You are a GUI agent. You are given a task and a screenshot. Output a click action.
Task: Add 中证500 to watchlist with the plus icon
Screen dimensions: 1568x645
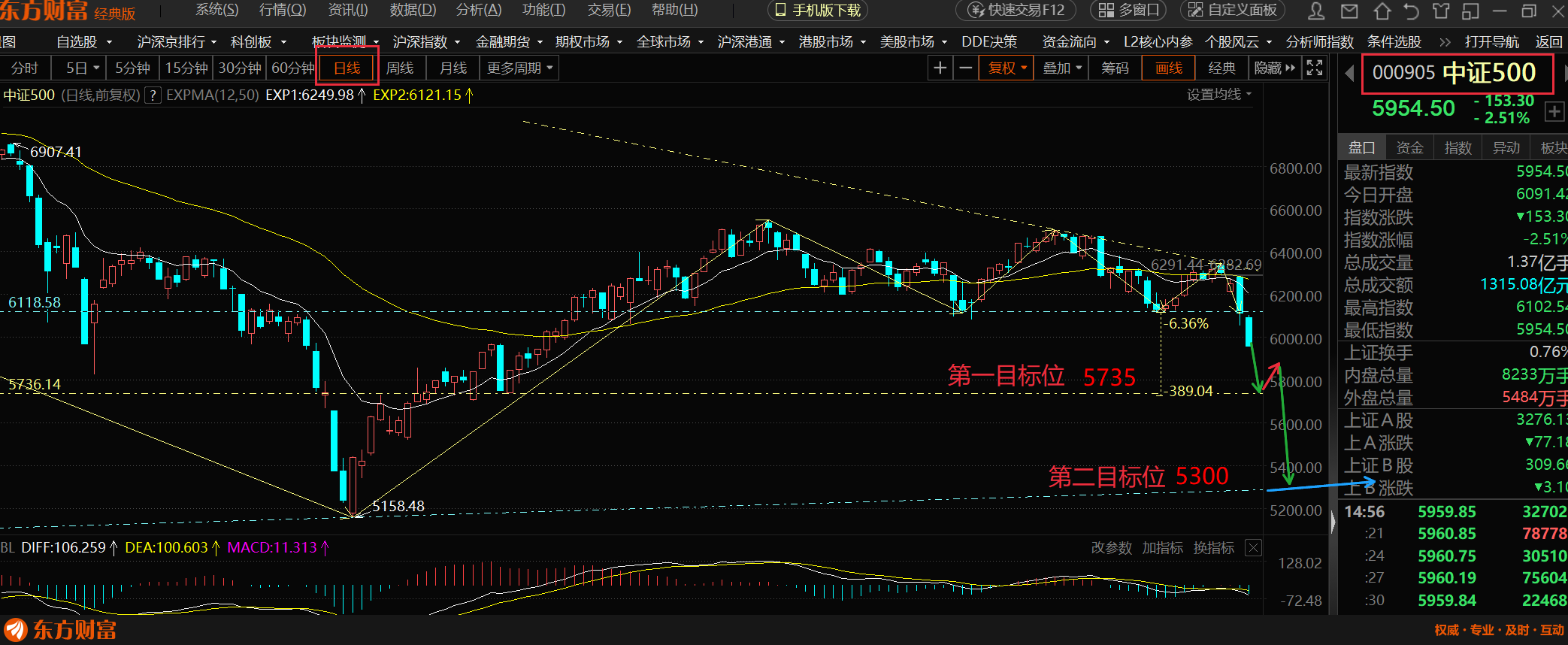1554,112
